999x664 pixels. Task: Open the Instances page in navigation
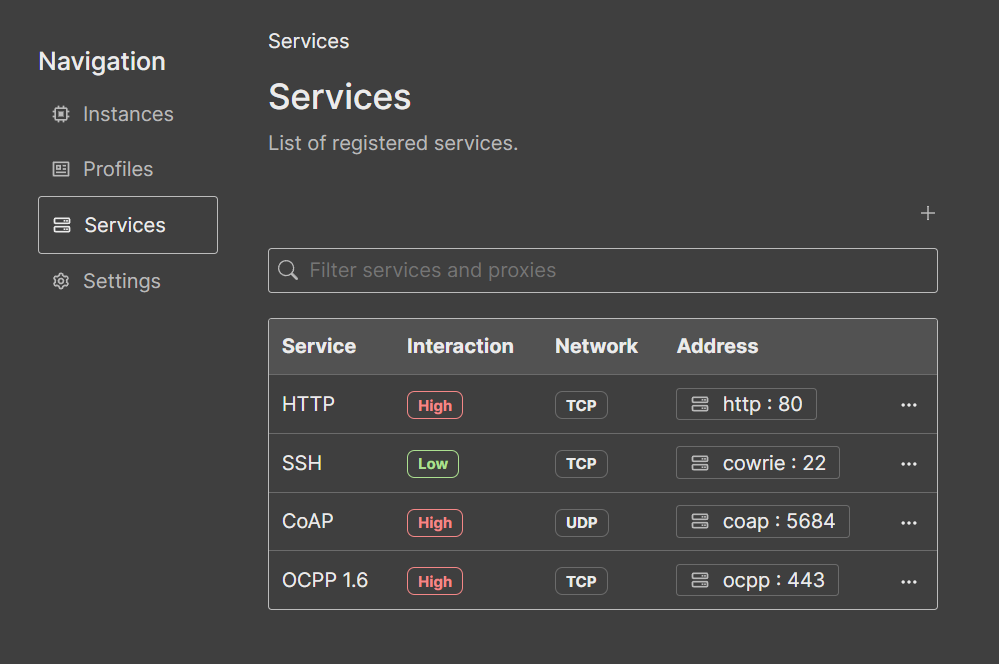pyautogui.click(x=127, y=114)
